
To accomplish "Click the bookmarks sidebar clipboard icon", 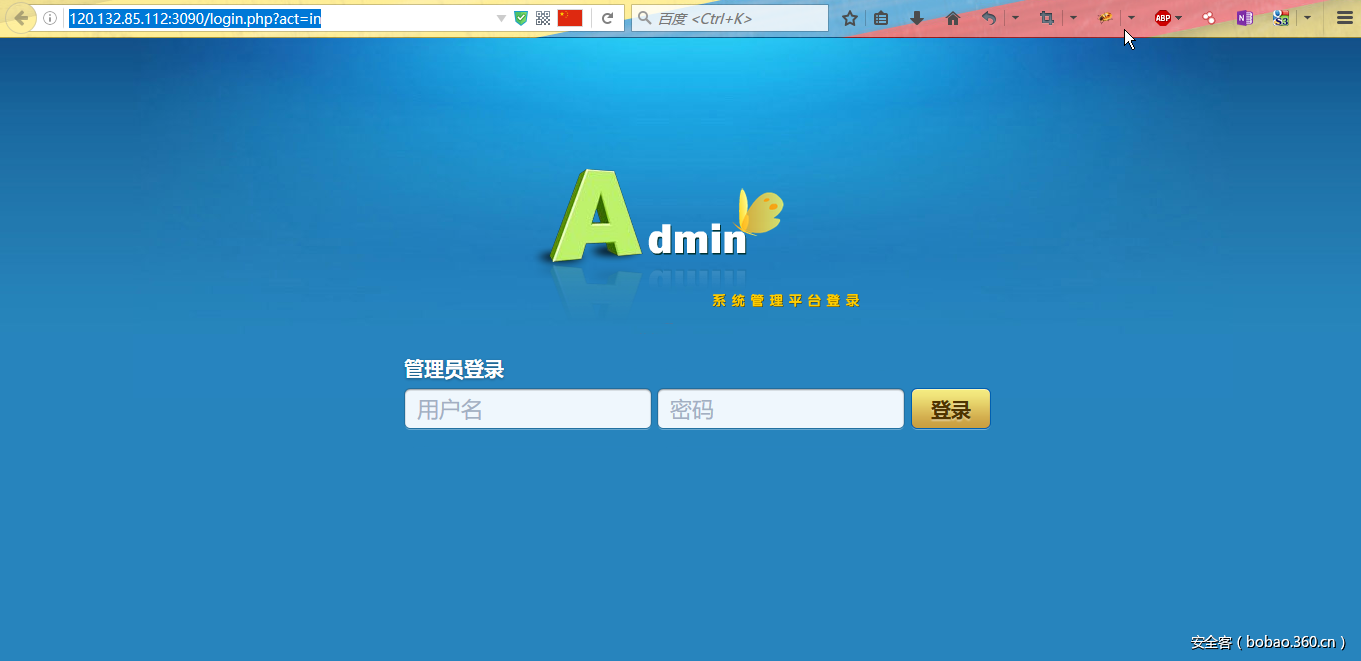I will coord(880,17).
